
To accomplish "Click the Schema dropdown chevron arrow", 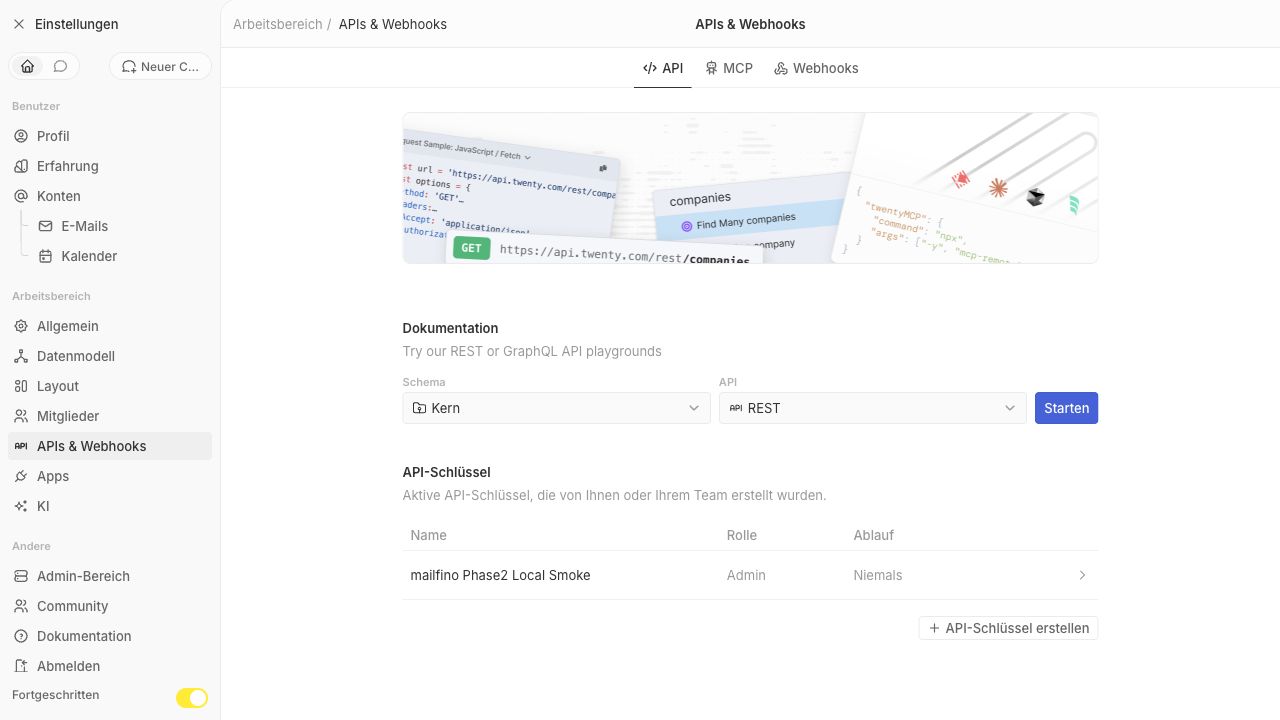I will (x=694, y=408).
